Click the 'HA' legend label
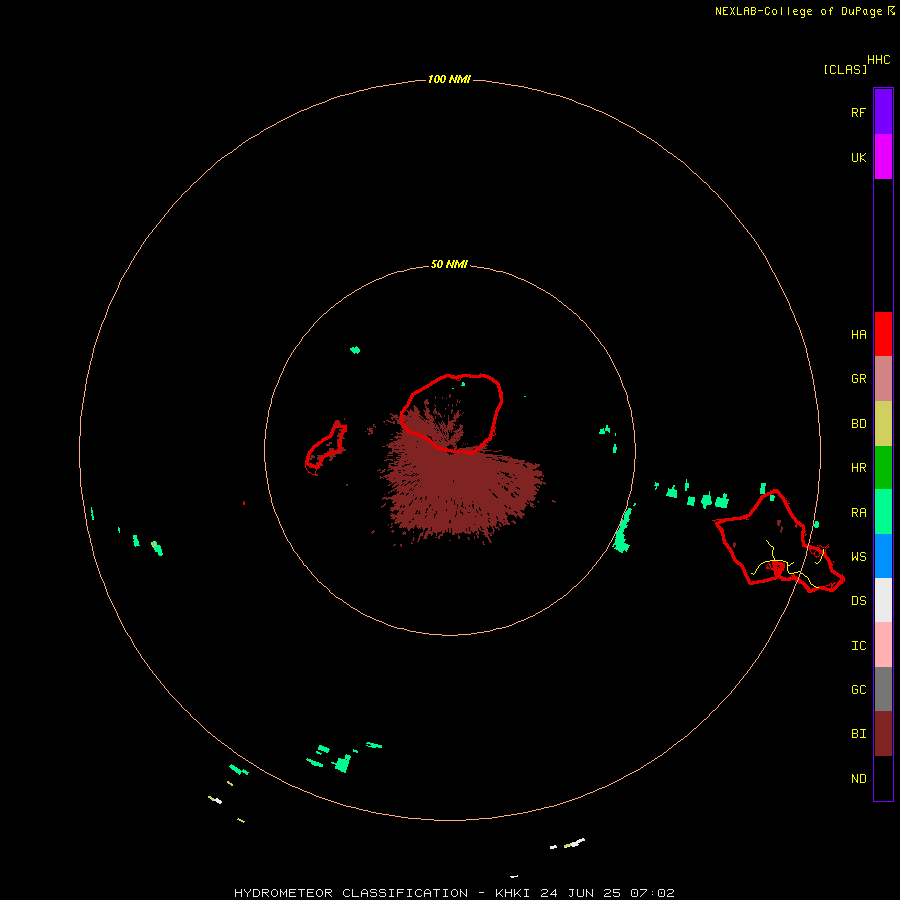This screenshot has width=900, height=900. point(858,335)
